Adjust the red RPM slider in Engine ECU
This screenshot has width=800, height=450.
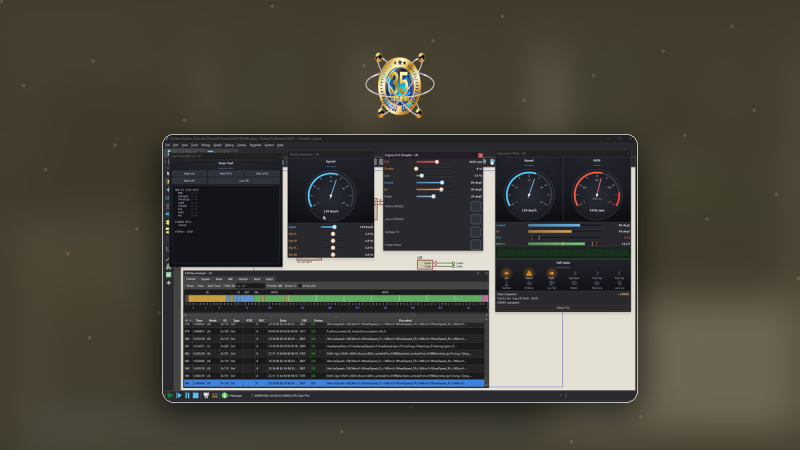pyautogui.click(x=437, y=162)
